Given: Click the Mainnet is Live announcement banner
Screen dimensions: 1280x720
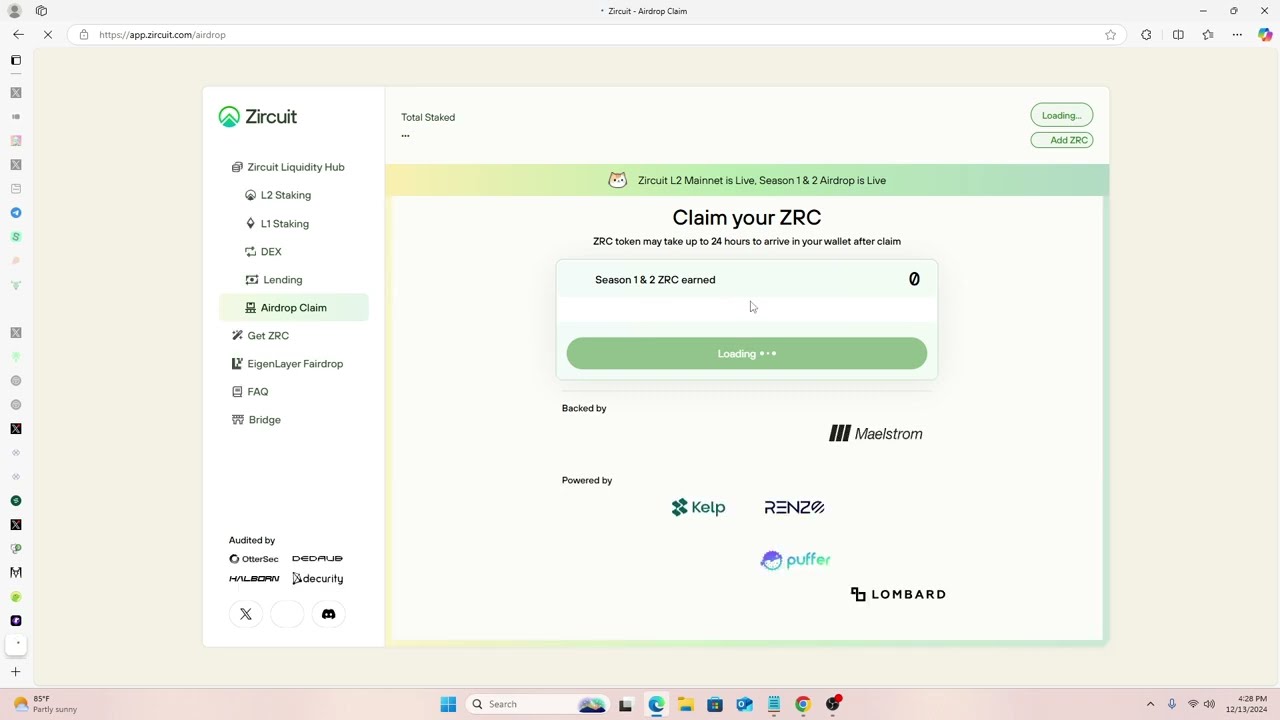Looking at the screenshot, I should coord(747,180).
